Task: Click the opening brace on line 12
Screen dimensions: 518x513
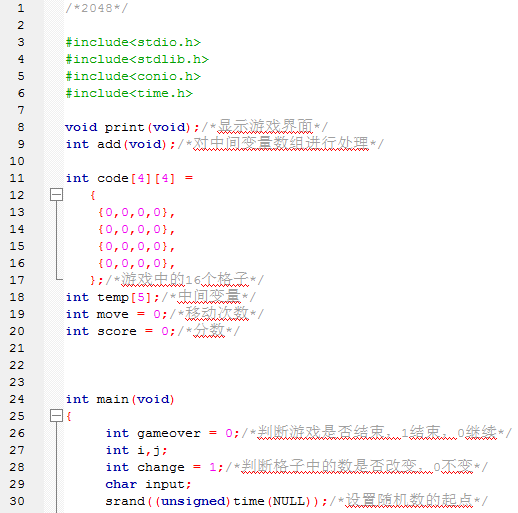Action: [x=93, y=195]
